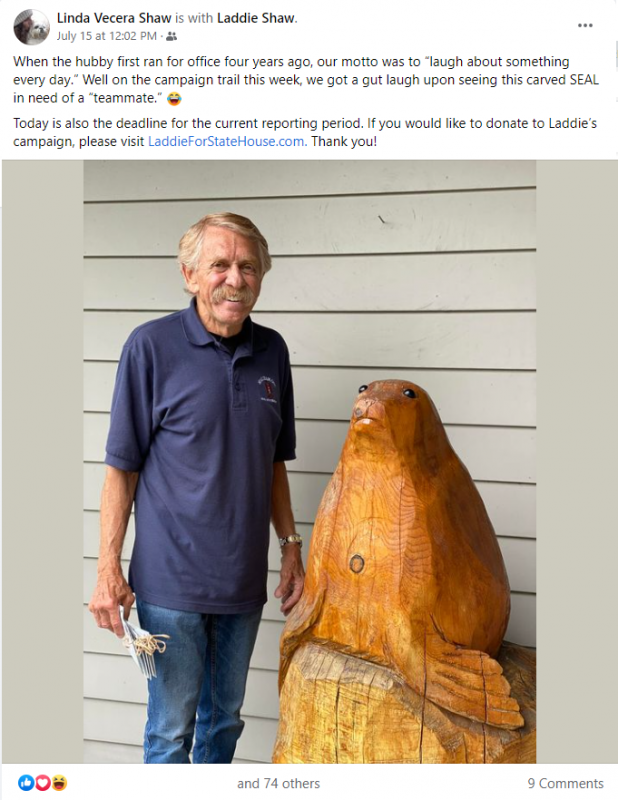Click the post's first paragraph about the motto
The width and height of the screenshot is (618, 800).
306,80
